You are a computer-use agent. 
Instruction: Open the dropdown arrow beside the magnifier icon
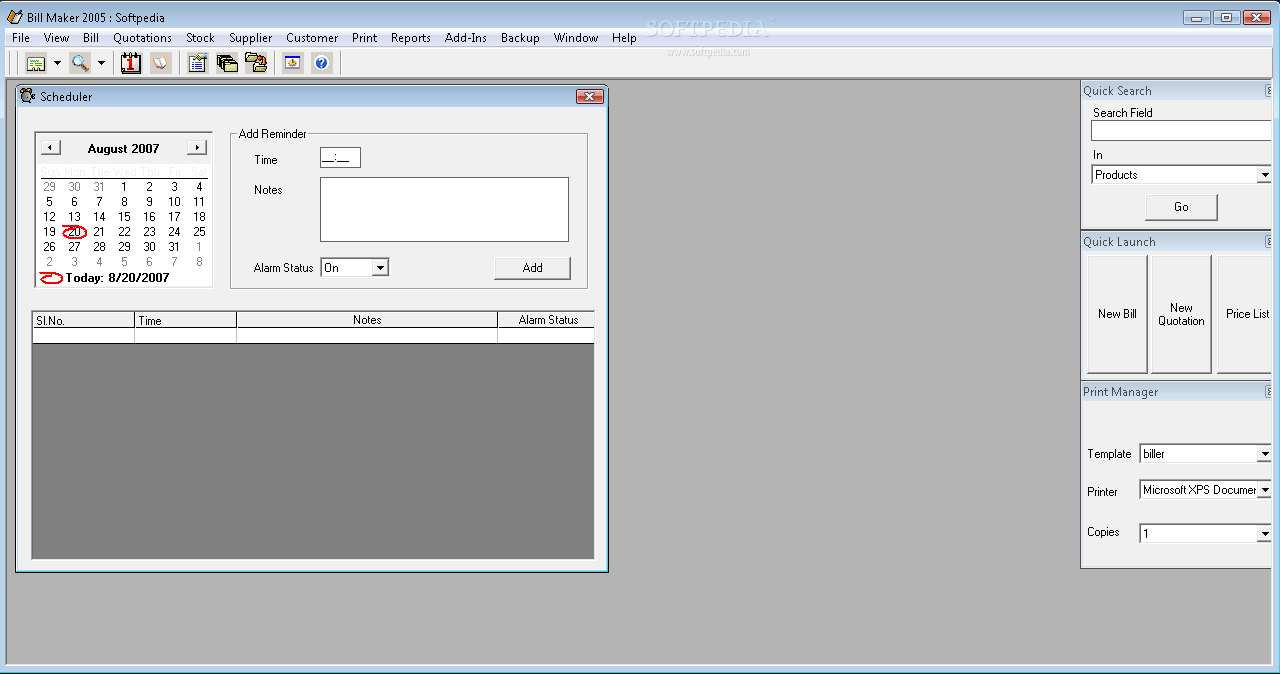pyautogui.click(x=101, y=63)
